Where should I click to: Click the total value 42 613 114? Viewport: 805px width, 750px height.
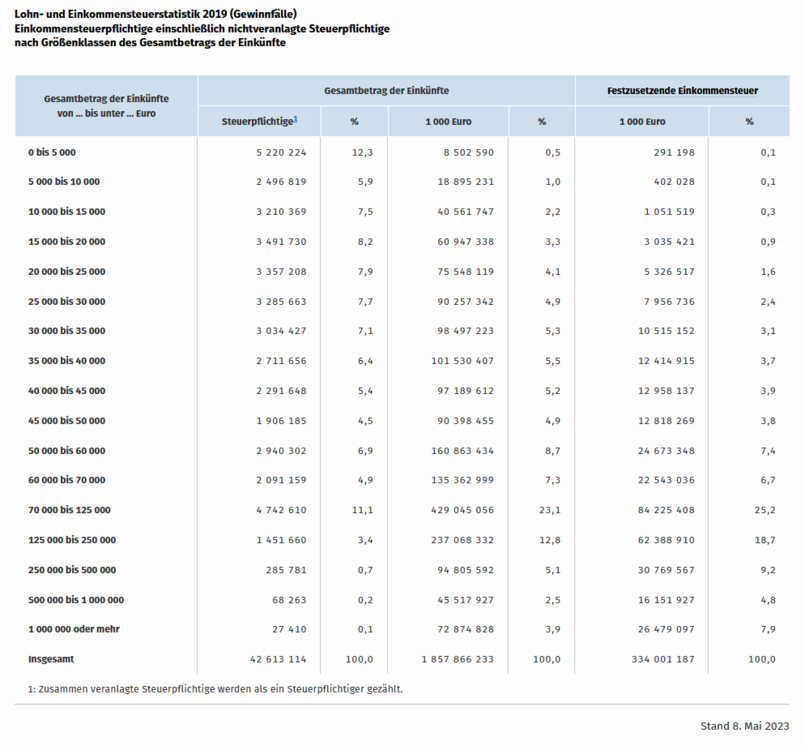pos(278,659)
